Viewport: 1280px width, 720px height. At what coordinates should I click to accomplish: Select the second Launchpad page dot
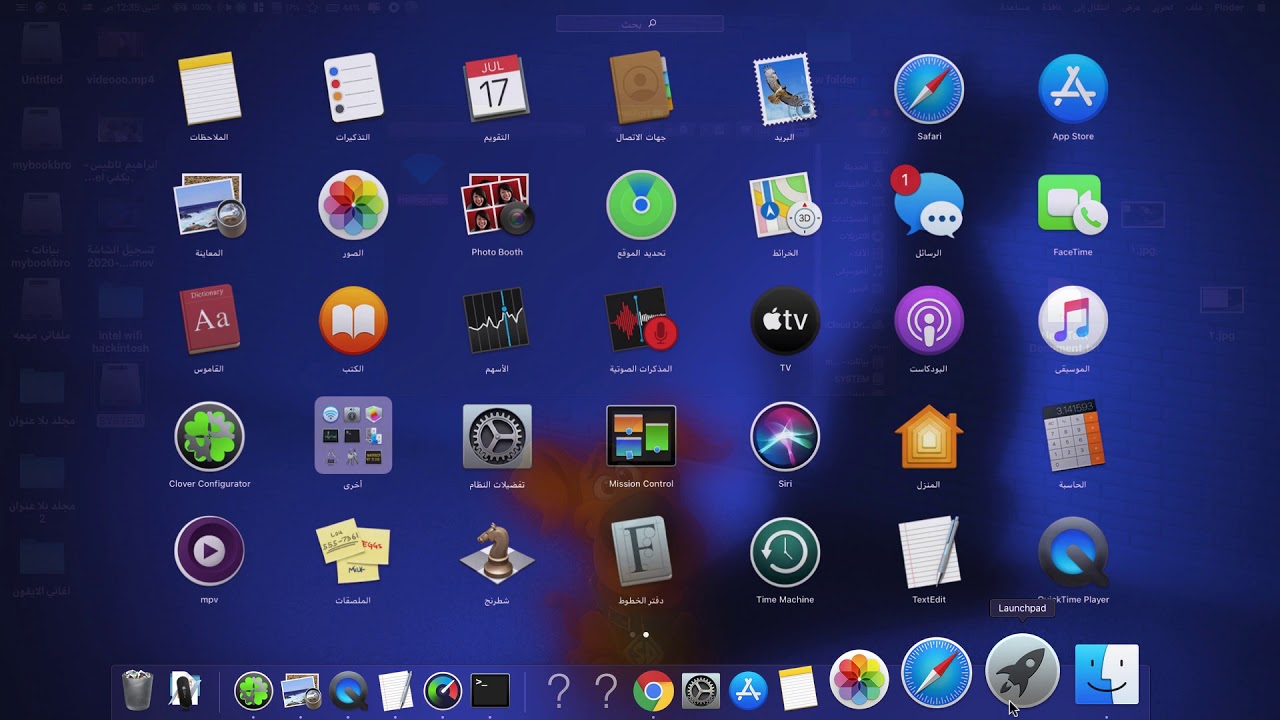pyautogui.click(x=646, y=634)
